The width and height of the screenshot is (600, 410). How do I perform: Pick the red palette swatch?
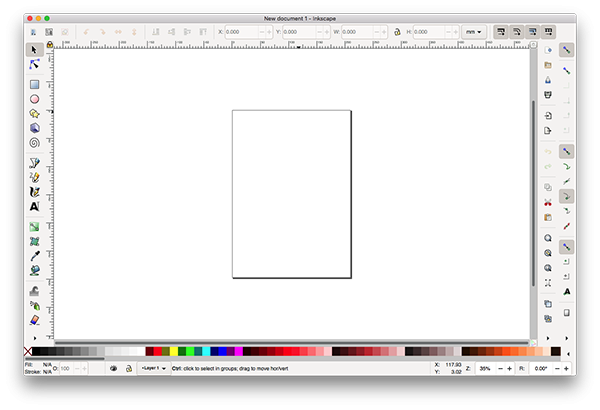click(158, 351)
